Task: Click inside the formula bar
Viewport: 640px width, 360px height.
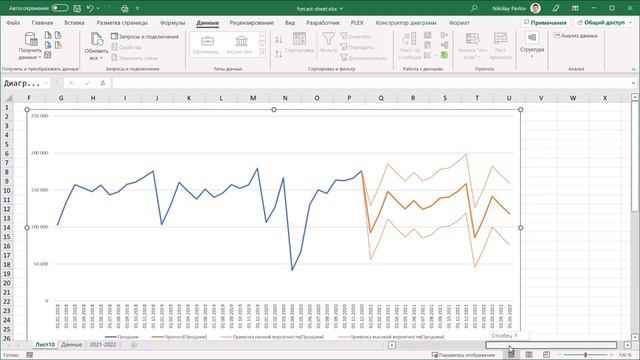Action: (371, 83)
